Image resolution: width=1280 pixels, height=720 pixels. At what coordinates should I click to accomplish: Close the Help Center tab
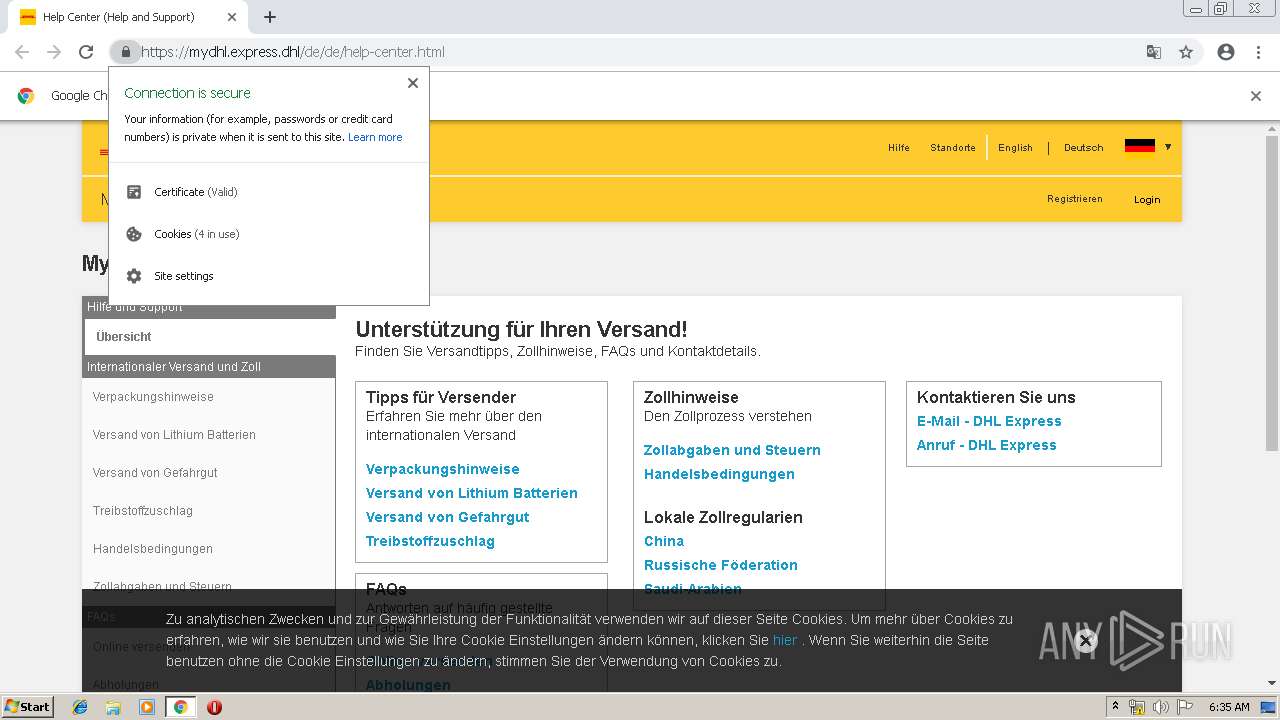232,17
